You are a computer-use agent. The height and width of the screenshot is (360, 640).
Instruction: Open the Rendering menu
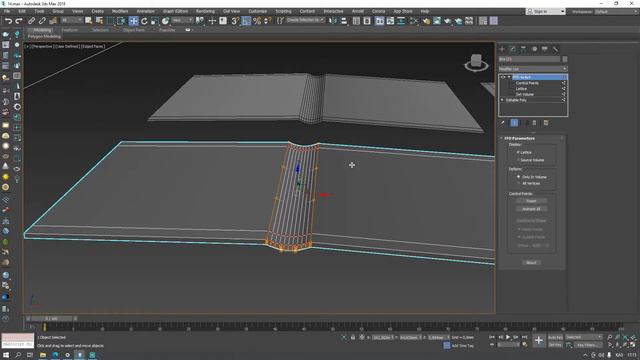click(205, 11)
